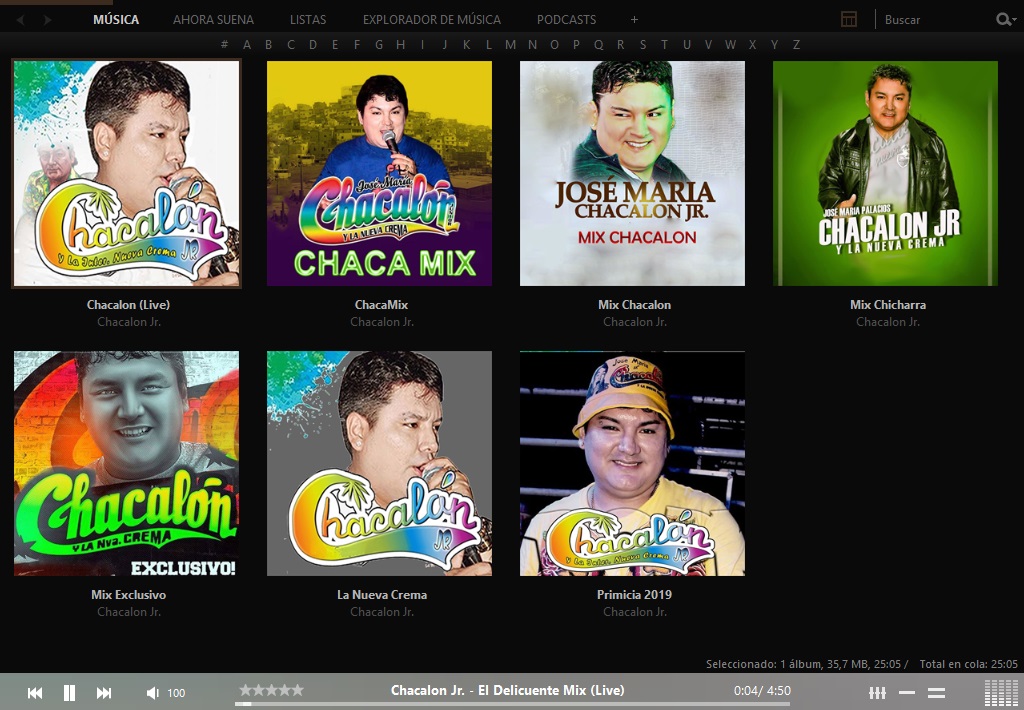Viewport: 1024px width, 710px height.
Task: Click the playback progress bar
Action: (x=500, y=703)
